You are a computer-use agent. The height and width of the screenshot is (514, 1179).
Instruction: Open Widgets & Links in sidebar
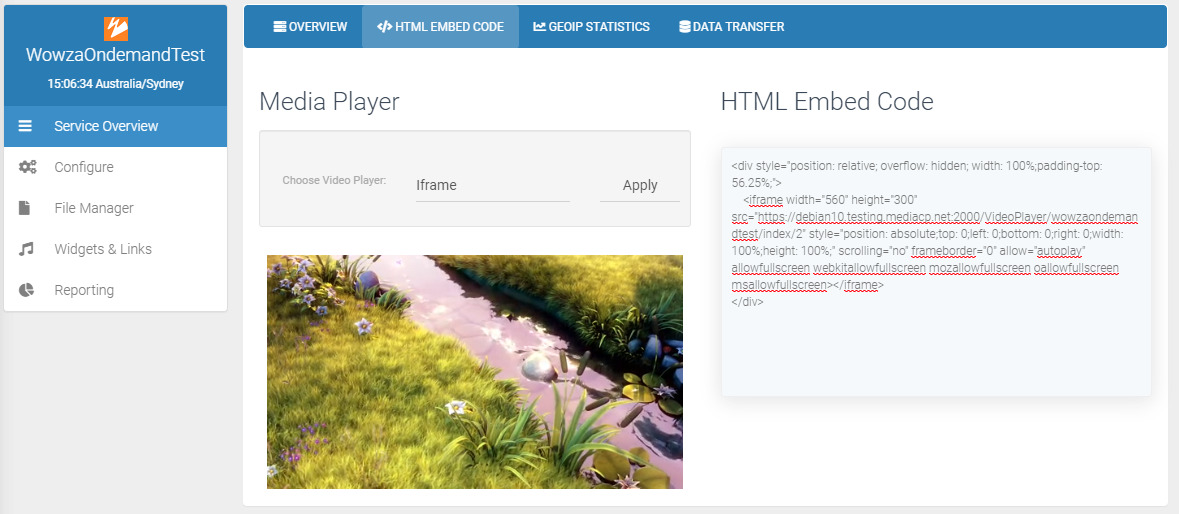click(116, 249)
